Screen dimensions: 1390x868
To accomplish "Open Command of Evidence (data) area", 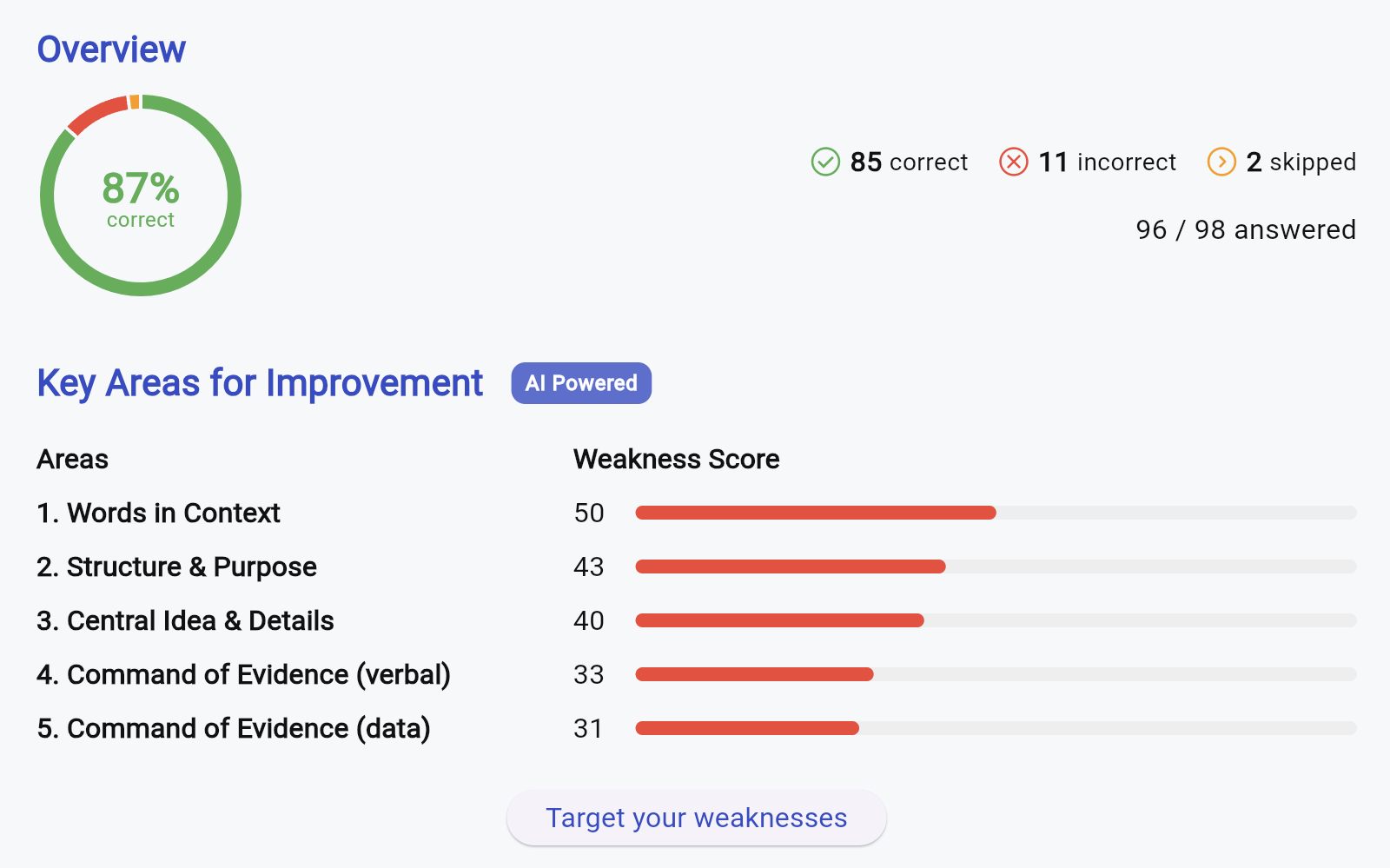I will pyautogui.click(x=233, y=729).
